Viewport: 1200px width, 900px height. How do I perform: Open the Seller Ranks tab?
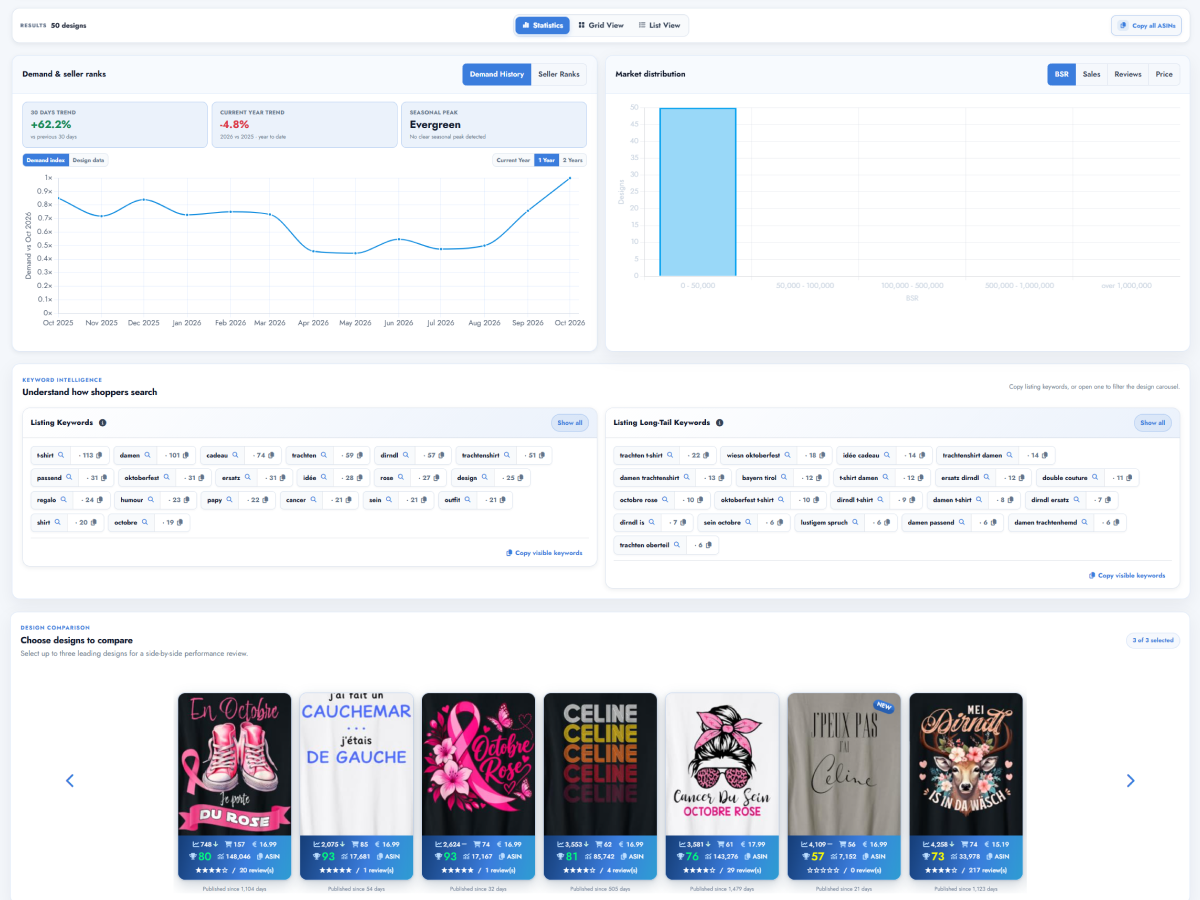[559, 74]
